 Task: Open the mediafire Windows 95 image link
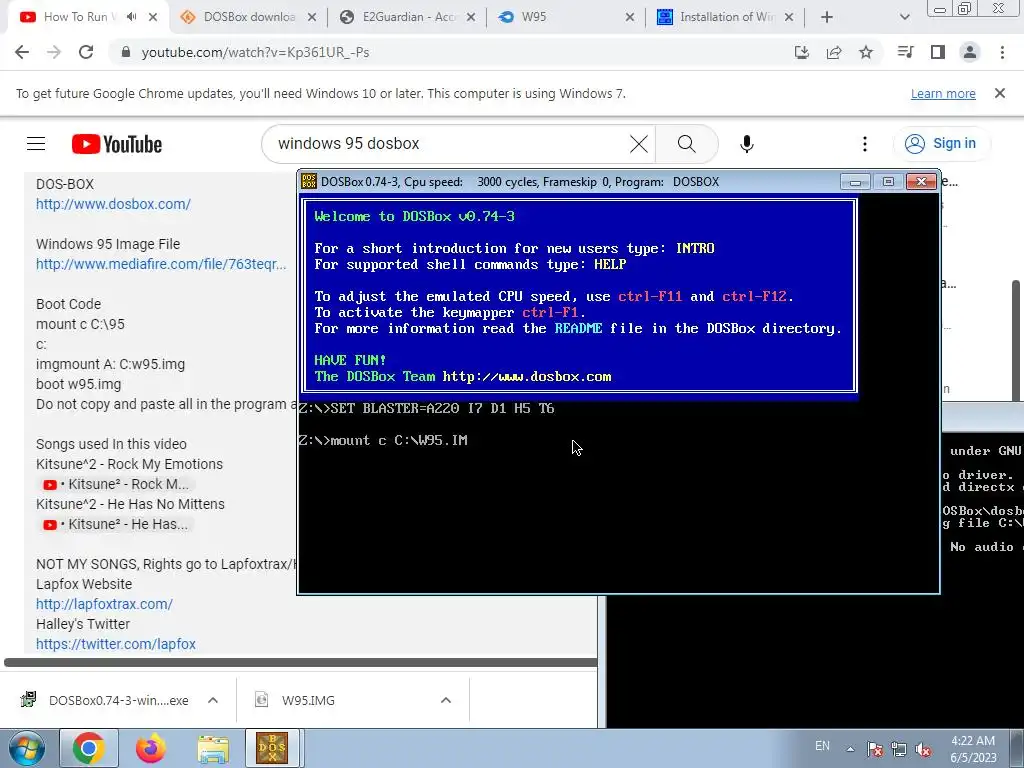[x=161, y=264]
